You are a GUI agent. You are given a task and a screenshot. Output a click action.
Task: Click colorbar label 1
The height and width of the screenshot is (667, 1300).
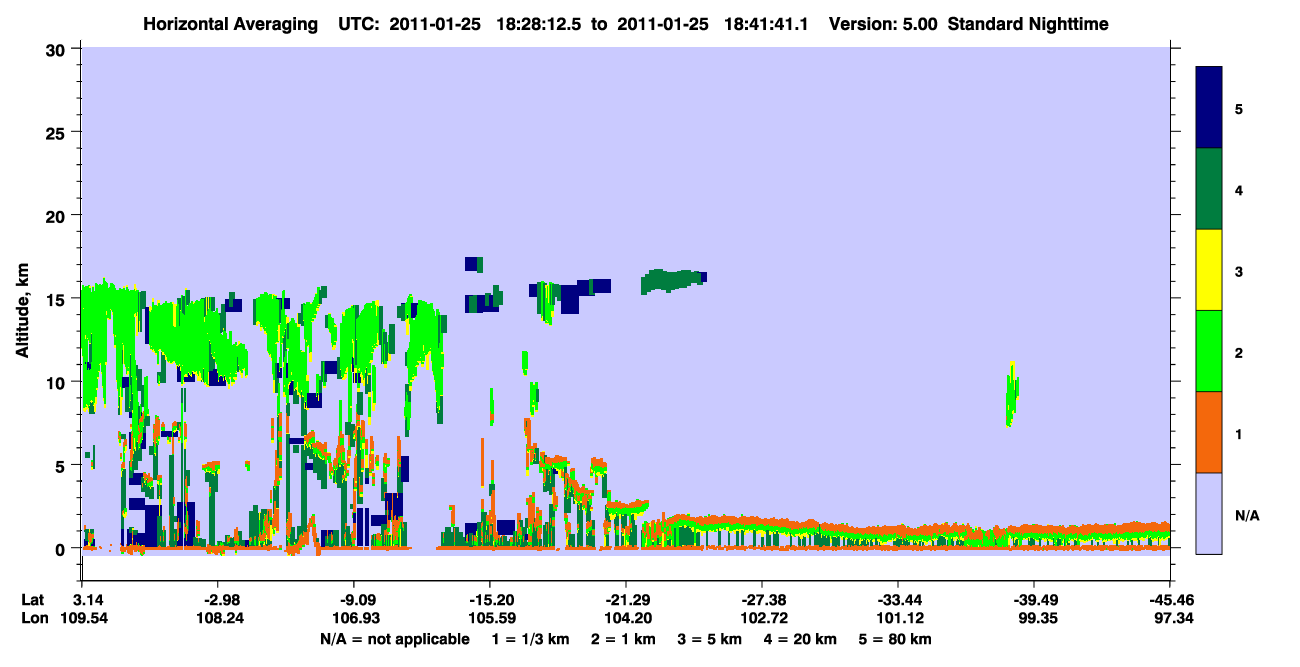point(1238,433)
